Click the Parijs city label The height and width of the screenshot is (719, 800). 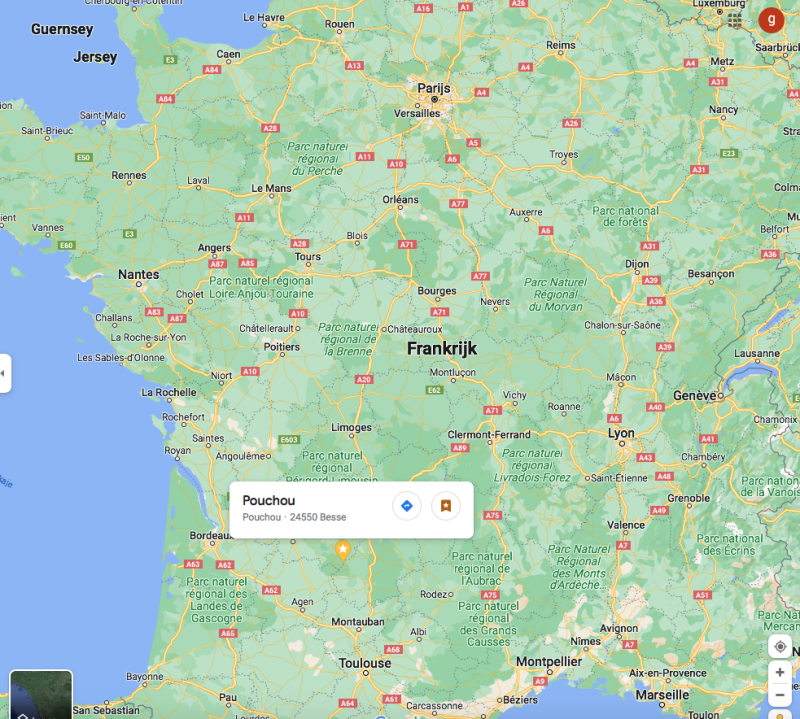(x=434, y=88)
